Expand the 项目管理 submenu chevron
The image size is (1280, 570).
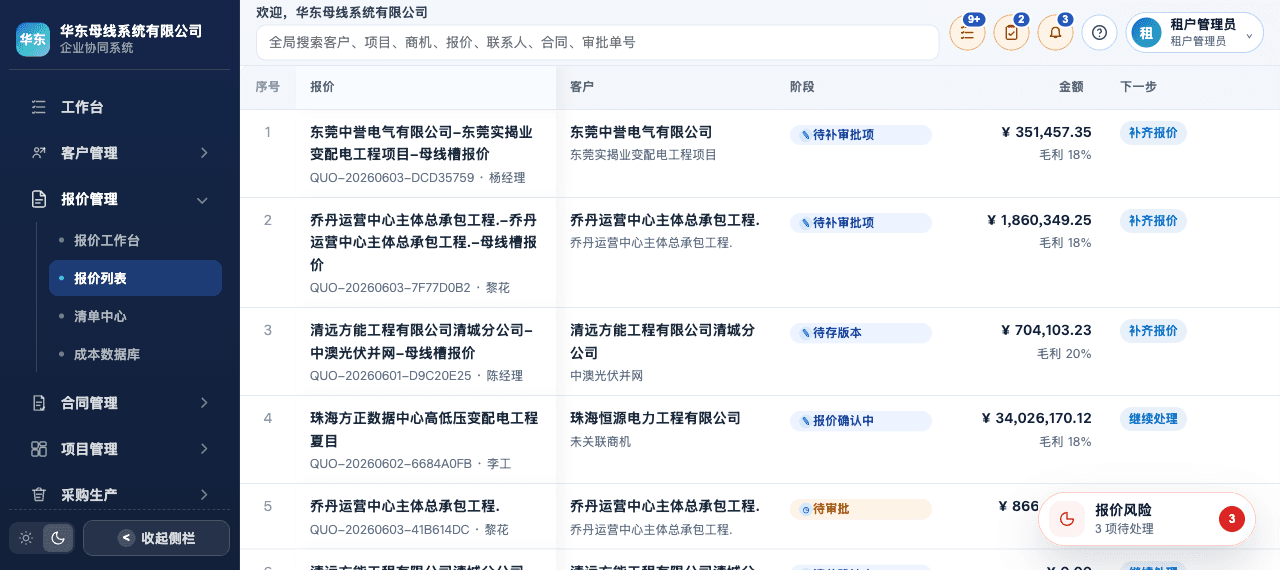click(x=203, y=449)
